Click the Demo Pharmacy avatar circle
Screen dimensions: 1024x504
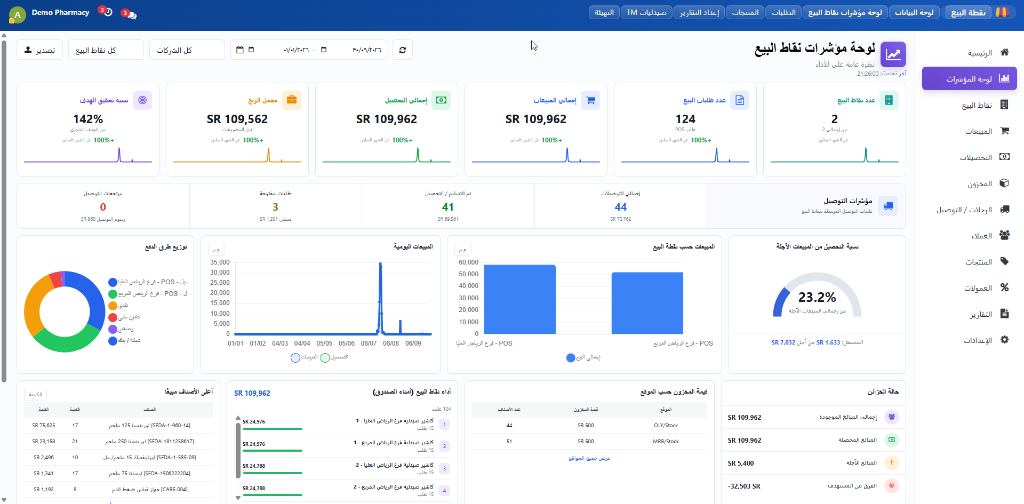[17, 14]
